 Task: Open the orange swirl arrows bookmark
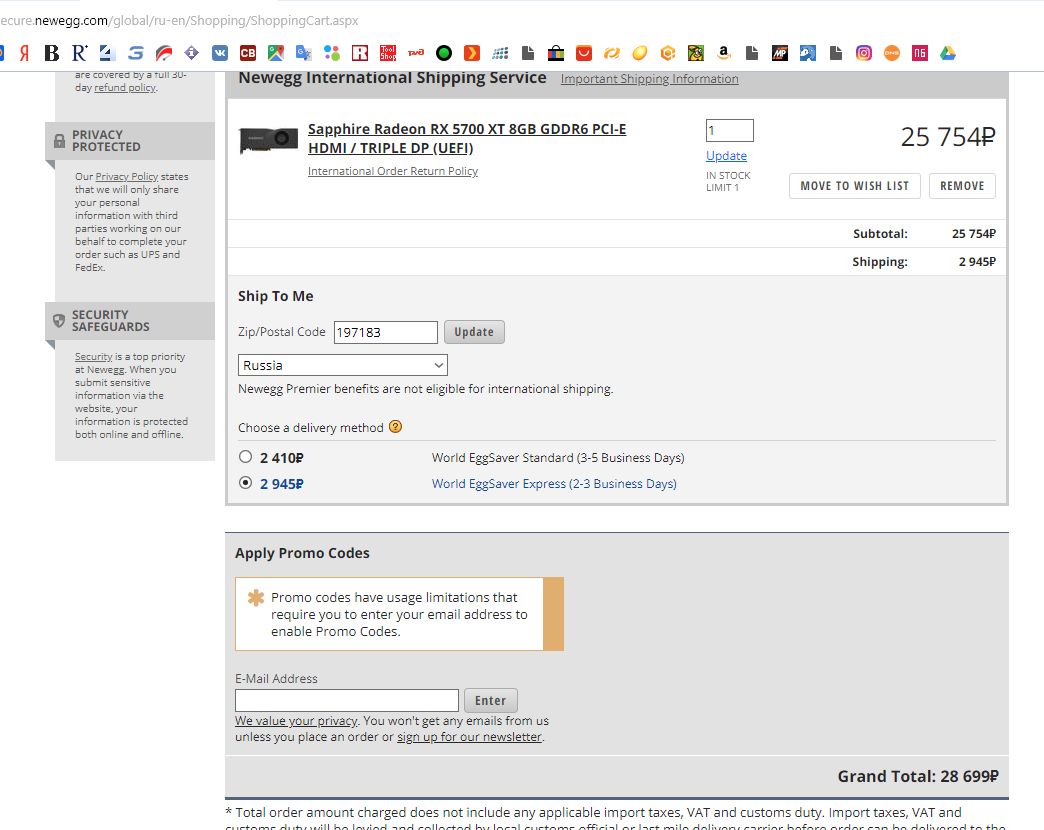click(x=612, y=53)
